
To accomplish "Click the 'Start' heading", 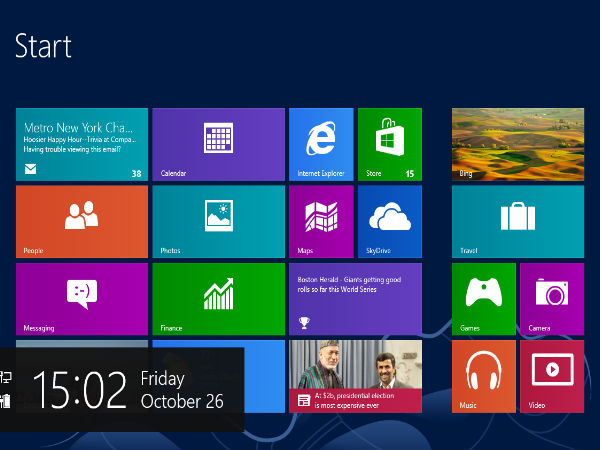I will (43, 46).
